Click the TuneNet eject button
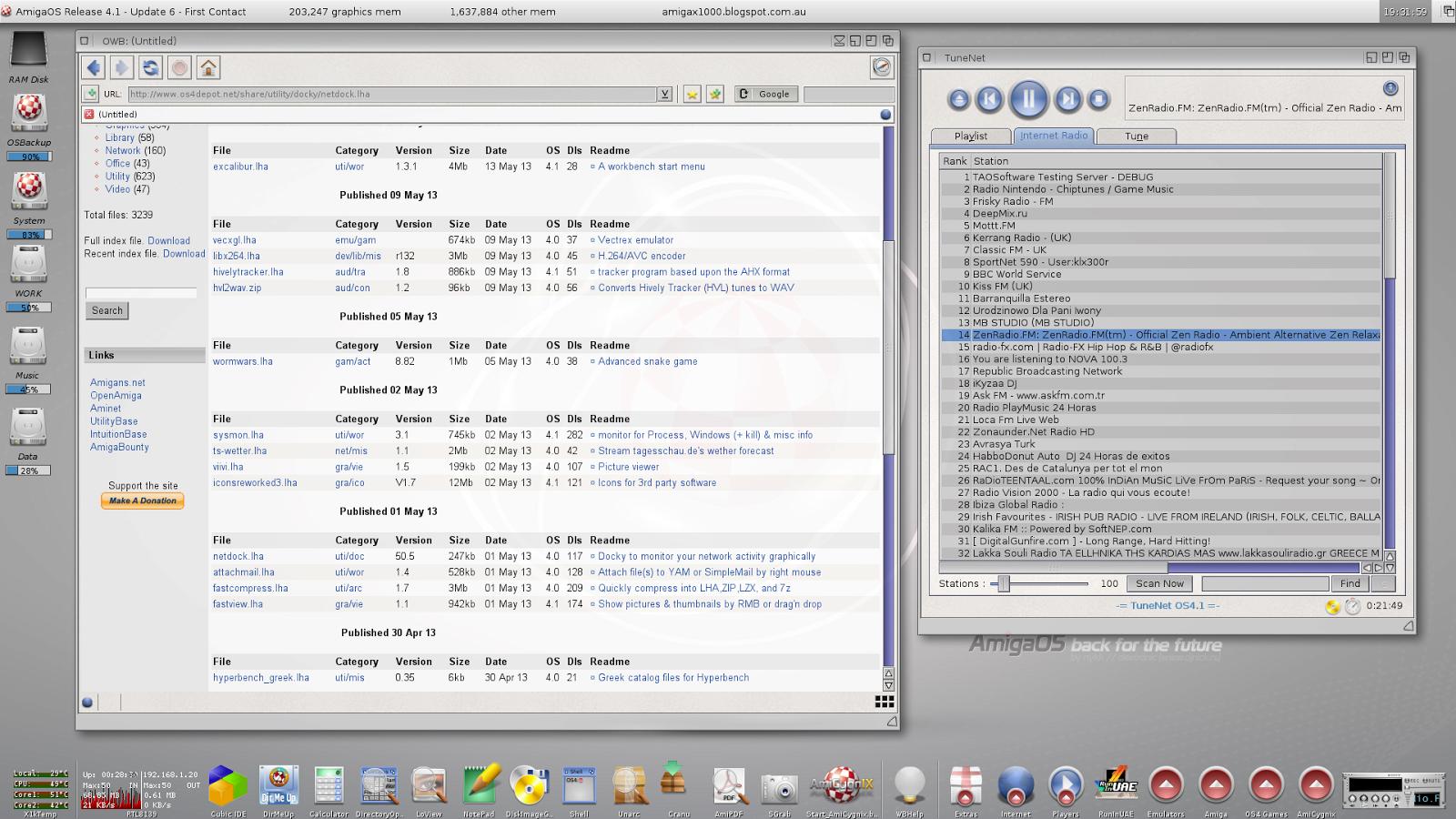The width and height of the screenshot is (1456, 819). pyautogui.click(x=958, y=99)
